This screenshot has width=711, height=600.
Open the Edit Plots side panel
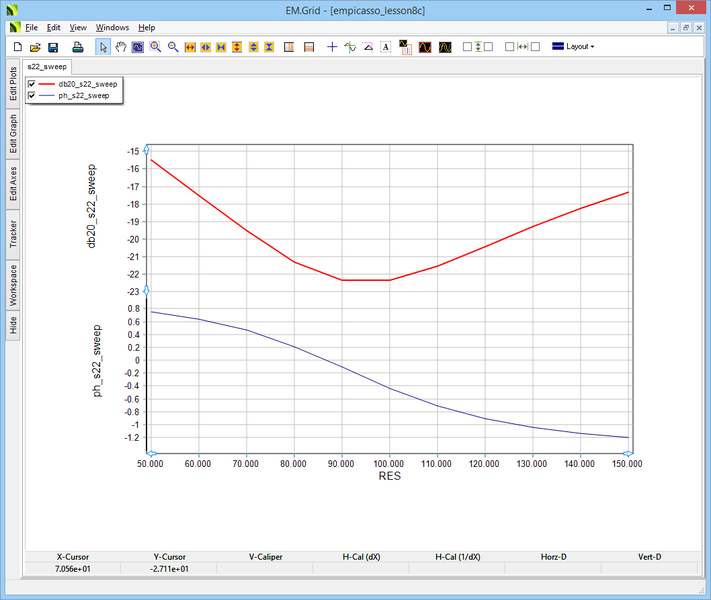(13, 83)
